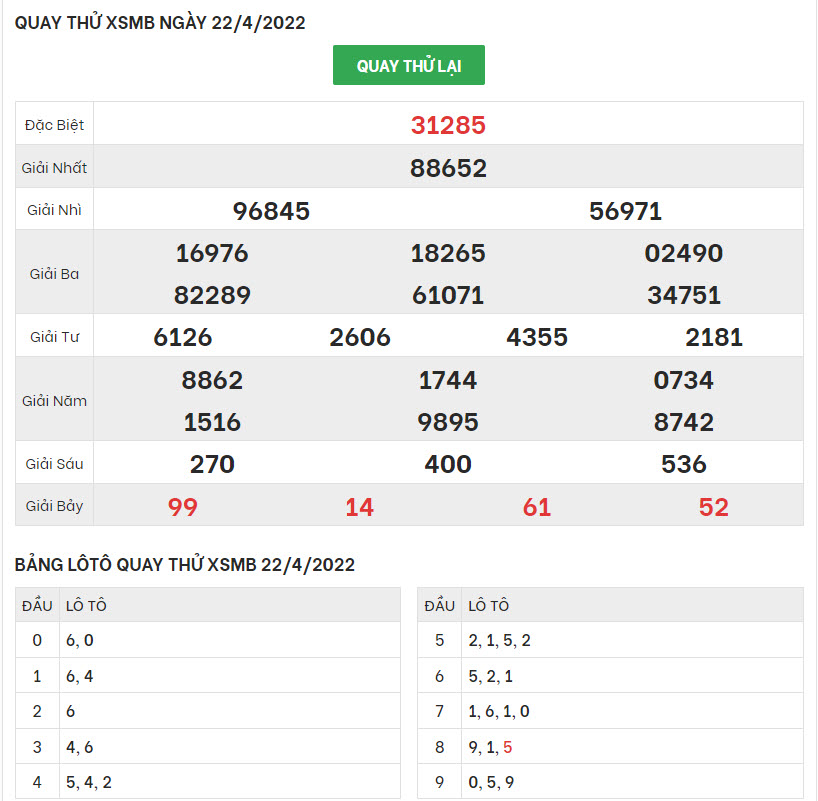Screen dimensions: 818x801
Task: Click the Đặc Biệt row label
Action: [55, 125]
